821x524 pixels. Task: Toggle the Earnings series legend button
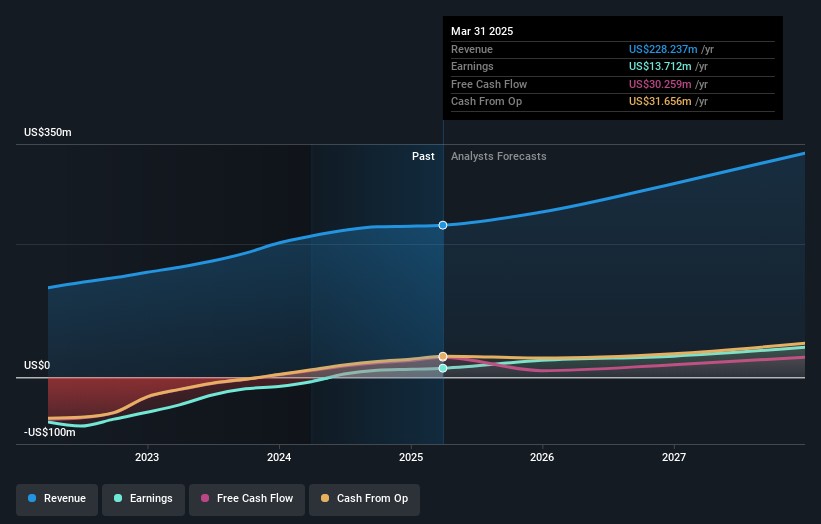tap(143, 498)
